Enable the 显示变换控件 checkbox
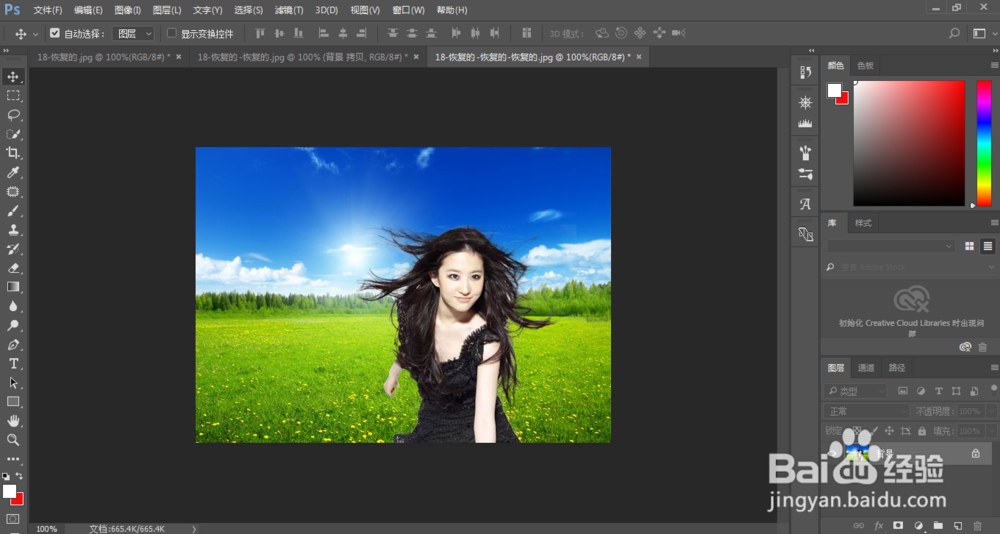The image size is (1000, 534). point(172,33)
